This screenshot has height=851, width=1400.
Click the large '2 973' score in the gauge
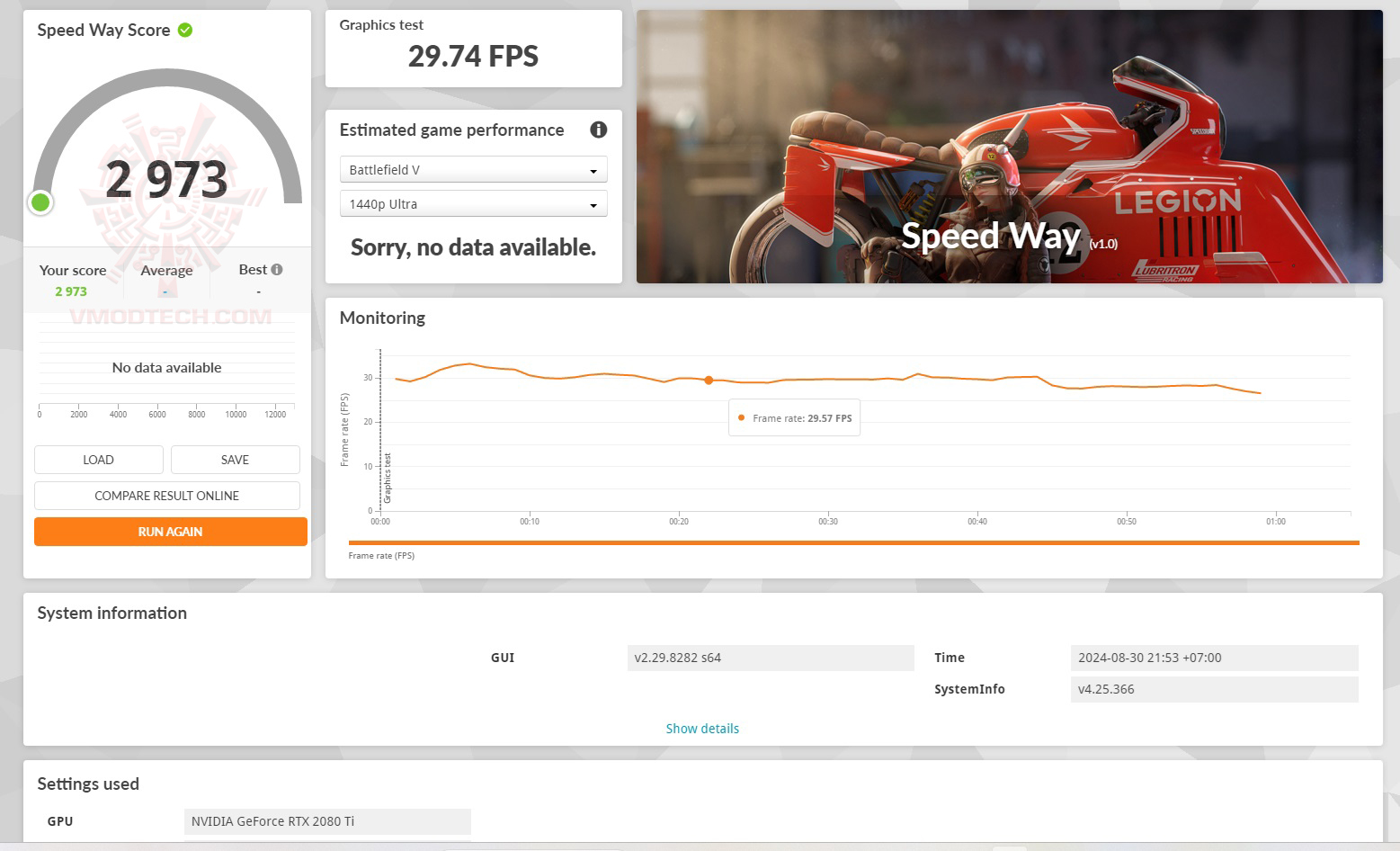click(x=166, y=179)
